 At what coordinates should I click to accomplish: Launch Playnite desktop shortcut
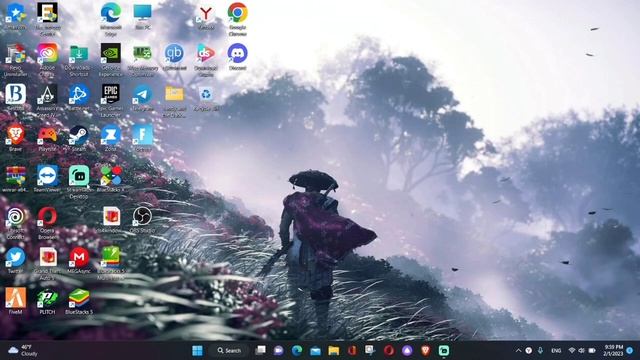(47, 135)
